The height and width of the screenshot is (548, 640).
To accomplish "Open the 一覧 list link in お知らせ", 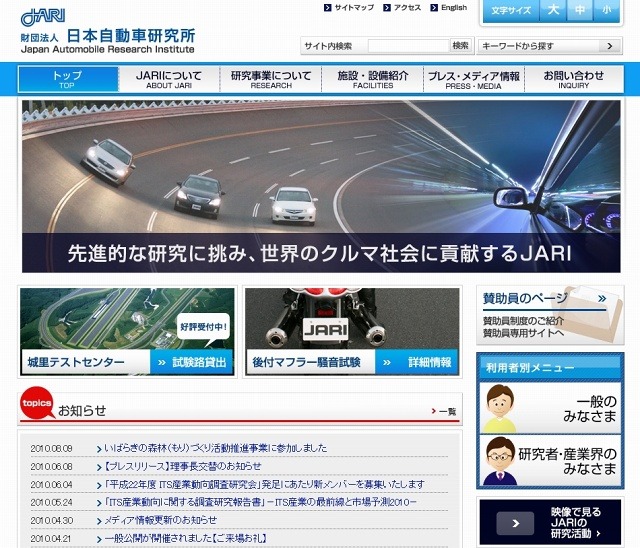I will pos(444,411).
